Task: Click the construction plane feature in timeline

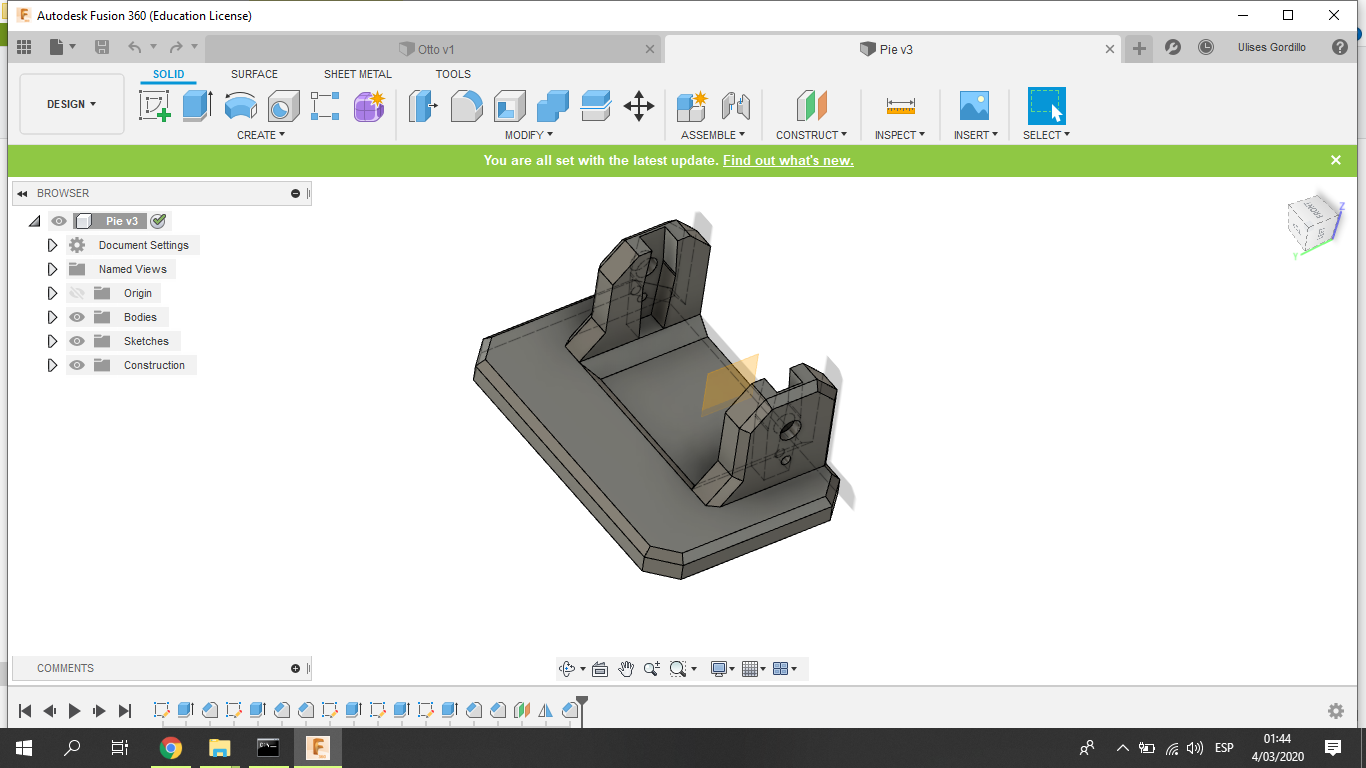Action: point(521,710)
